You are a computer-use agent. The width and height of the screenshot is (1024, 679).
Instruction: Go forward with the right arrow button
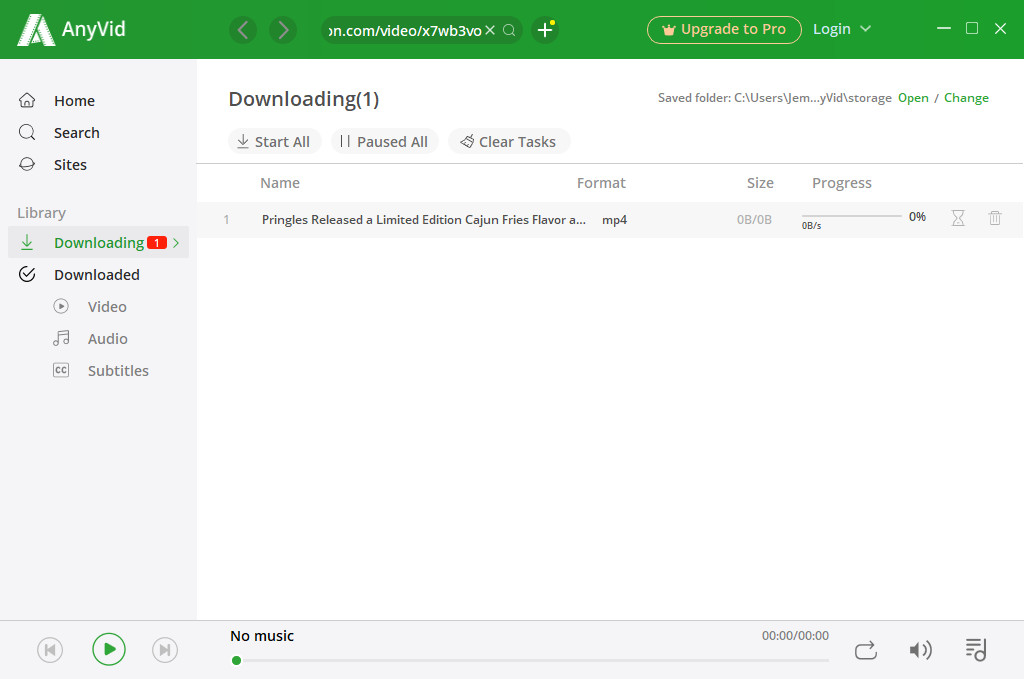click(x=283, y=30)
